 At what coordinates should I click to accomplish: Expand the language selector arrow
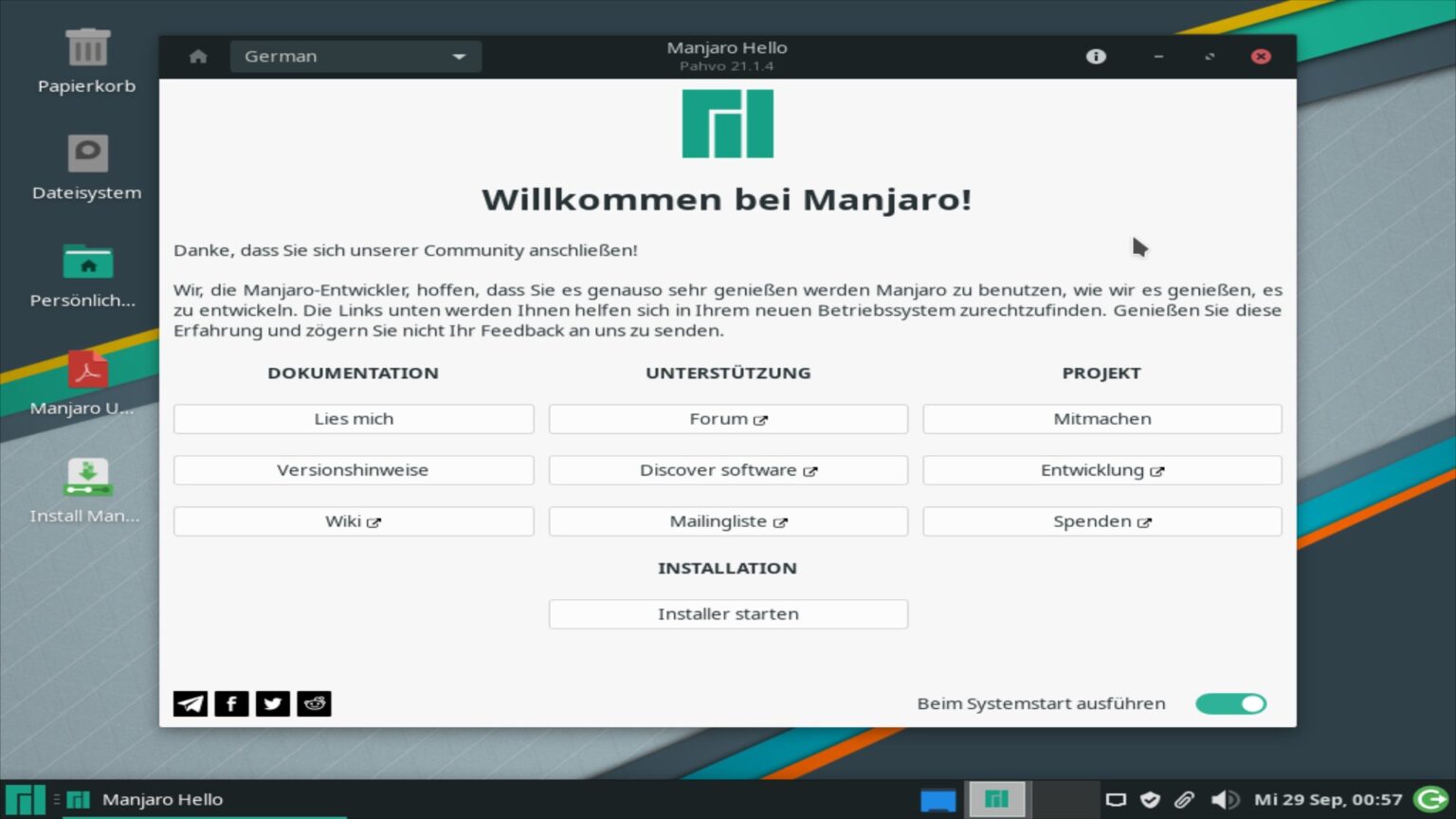point(460,56)
